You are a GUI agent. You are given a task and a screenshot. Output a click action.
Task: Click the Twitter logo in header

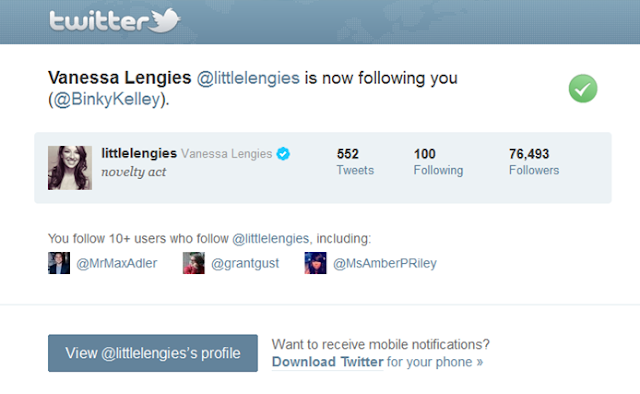tap(115, 20)
